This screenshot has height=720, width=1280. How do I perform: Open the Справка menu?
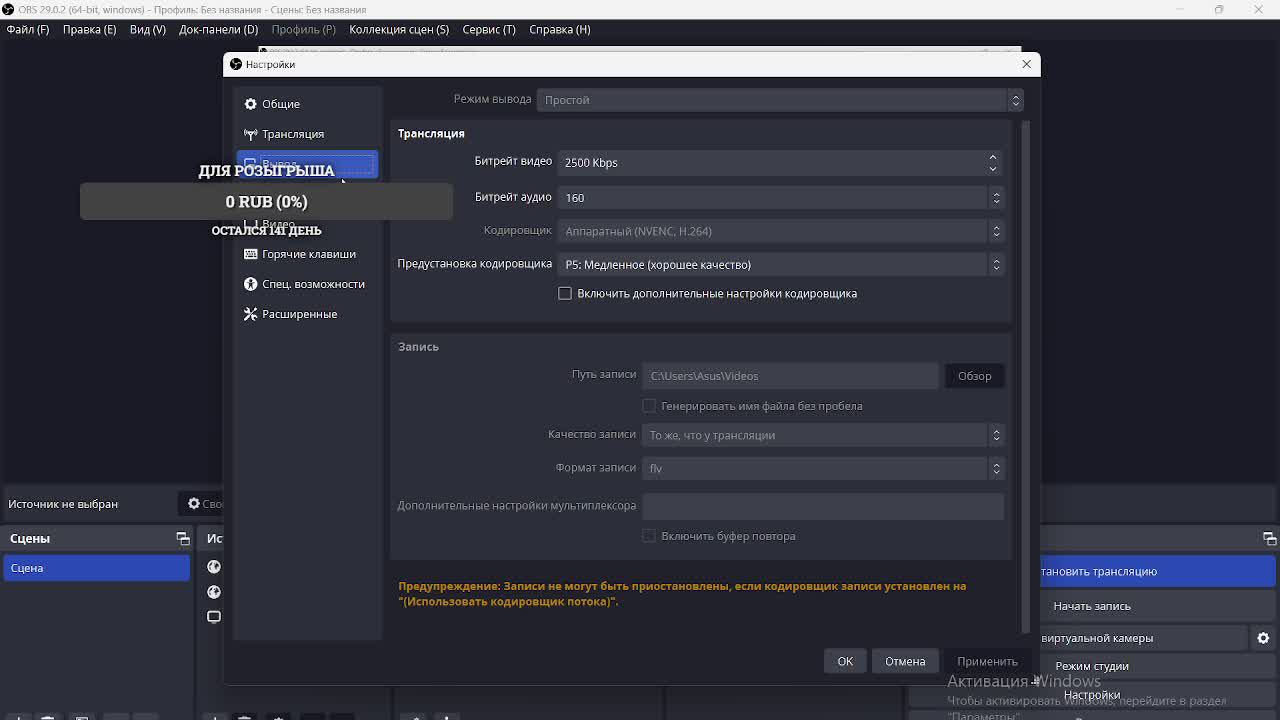(560, 29)
